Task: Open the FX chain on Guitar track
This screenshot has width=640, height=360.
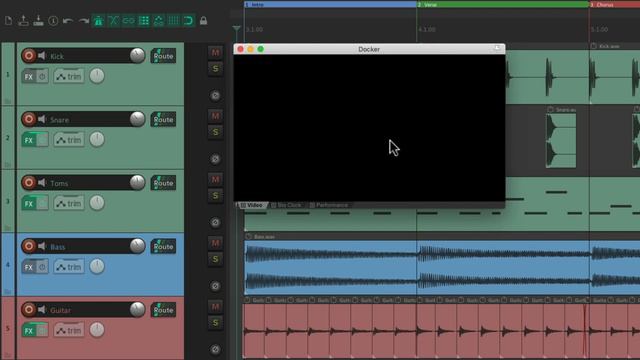Action: pyautogui.click(x=29, y=330)
